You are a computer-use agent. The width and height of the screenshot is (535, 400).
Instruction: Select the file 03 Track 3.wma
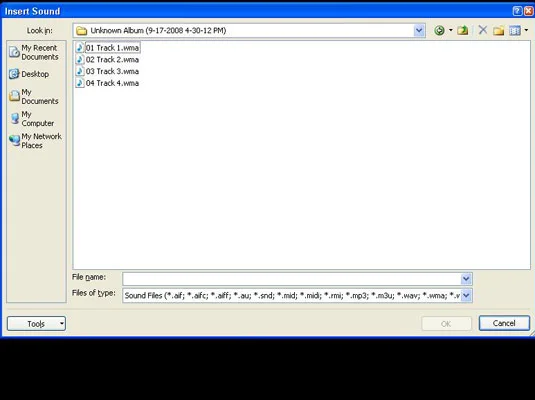(107, 71)
